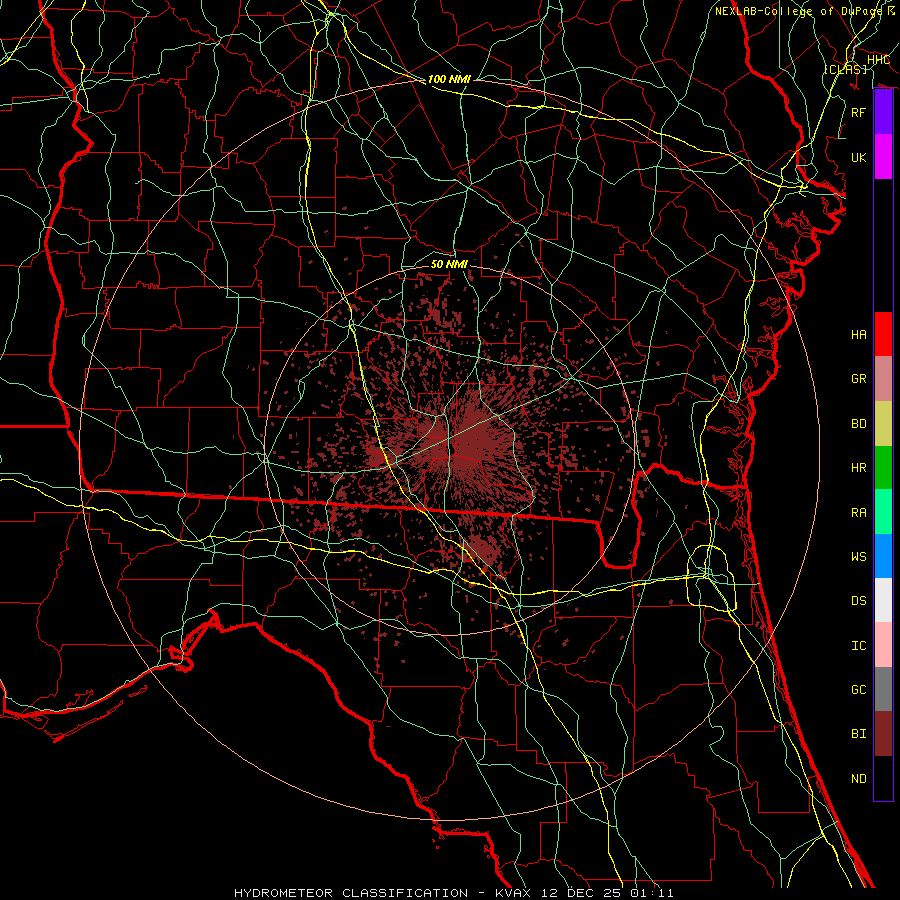Click the BI legend label

coord(859,734)
